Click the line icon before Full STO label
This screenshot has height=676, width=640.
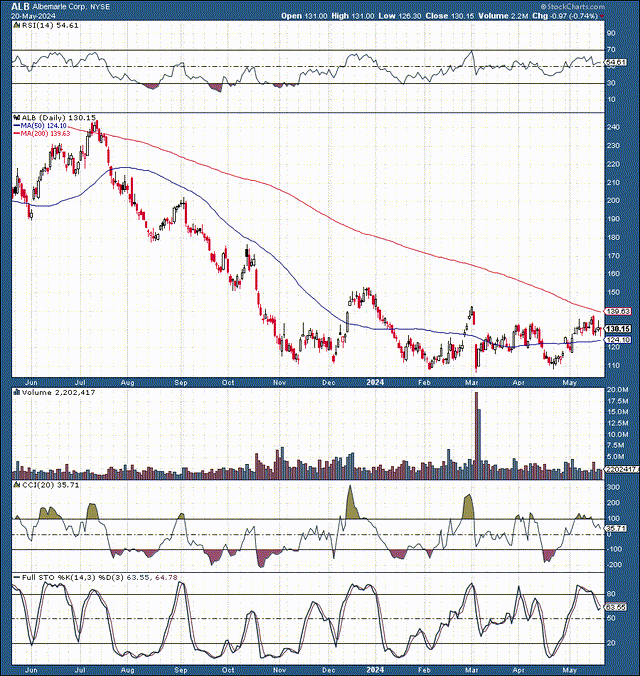click(17, 577)
